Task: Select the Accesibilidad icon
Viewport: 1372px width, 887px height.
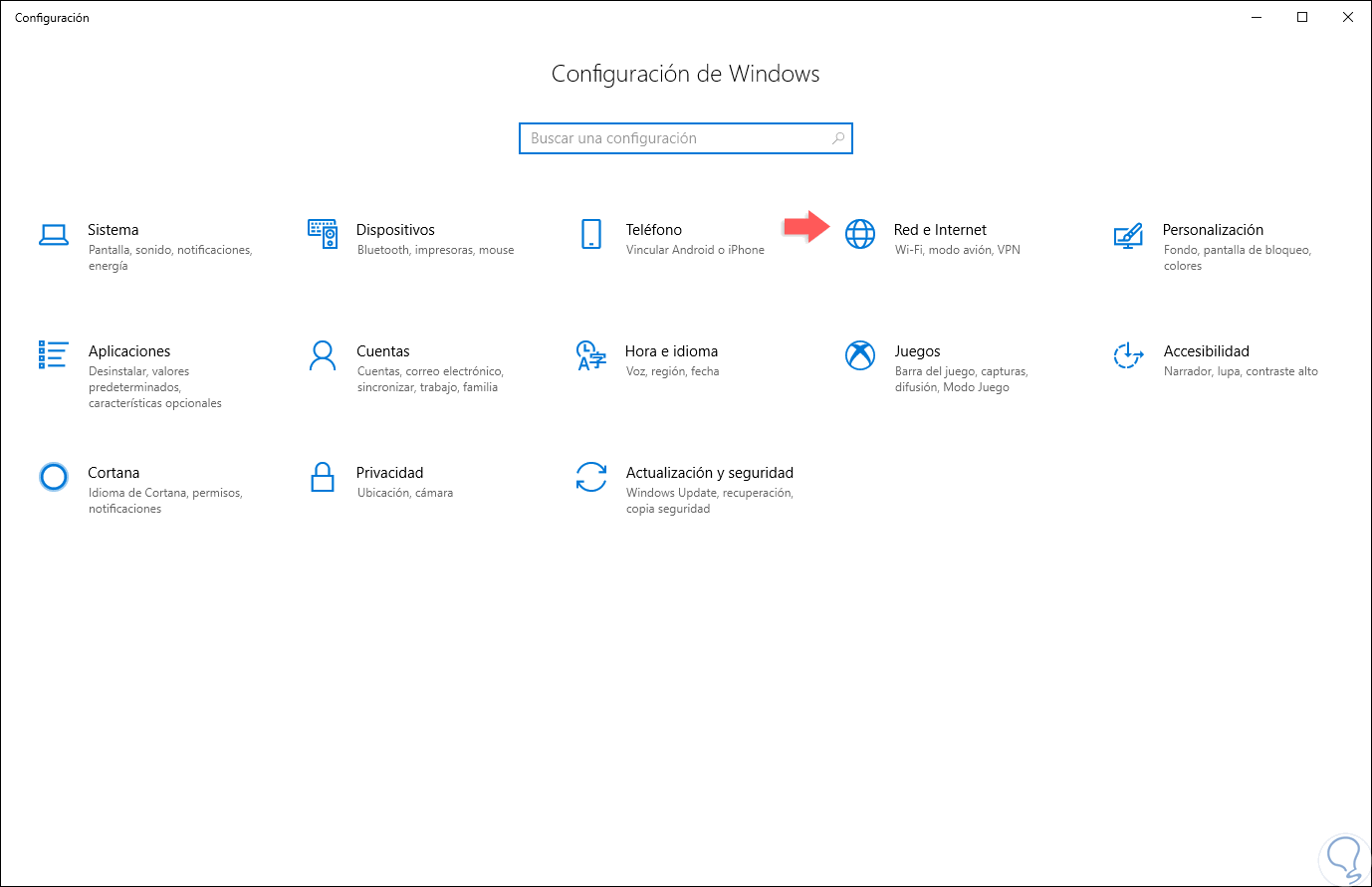Action: click(x=1128, y=357)
